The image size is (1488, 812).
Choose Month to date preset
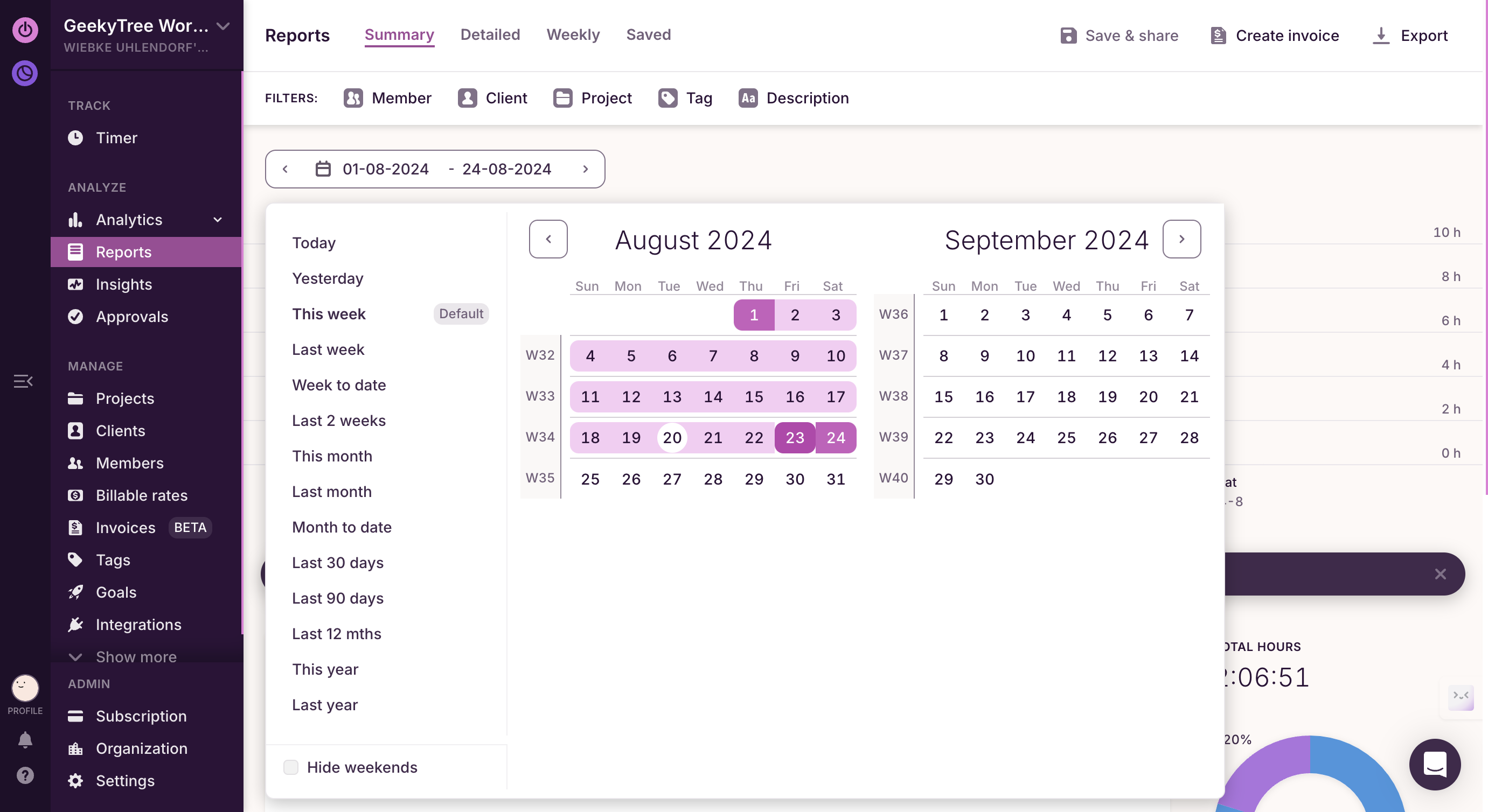342,527
